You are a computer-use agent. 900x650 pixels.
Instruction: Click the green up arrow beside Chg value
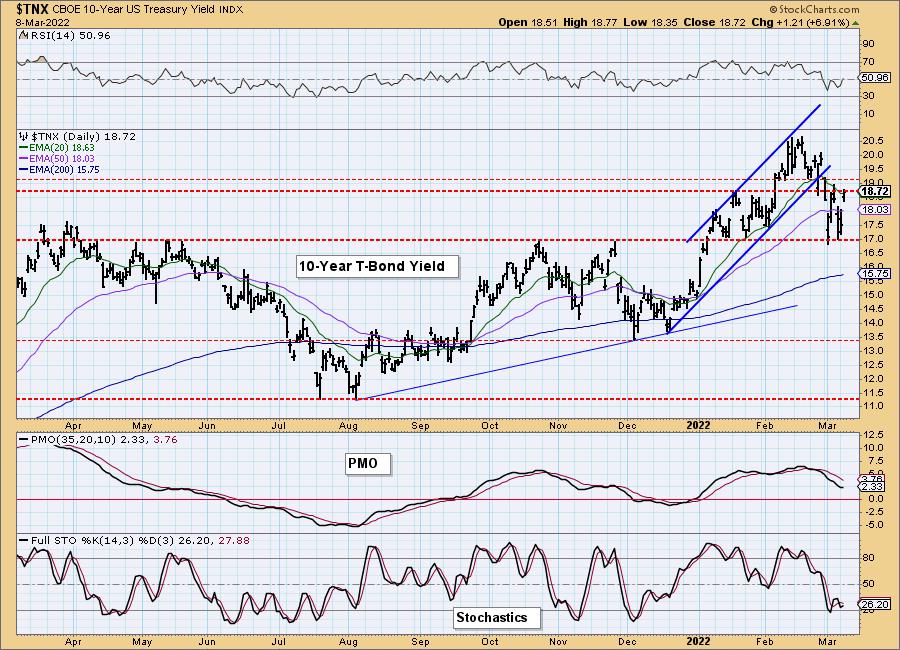pyautogui.click(x=856, y=23)
